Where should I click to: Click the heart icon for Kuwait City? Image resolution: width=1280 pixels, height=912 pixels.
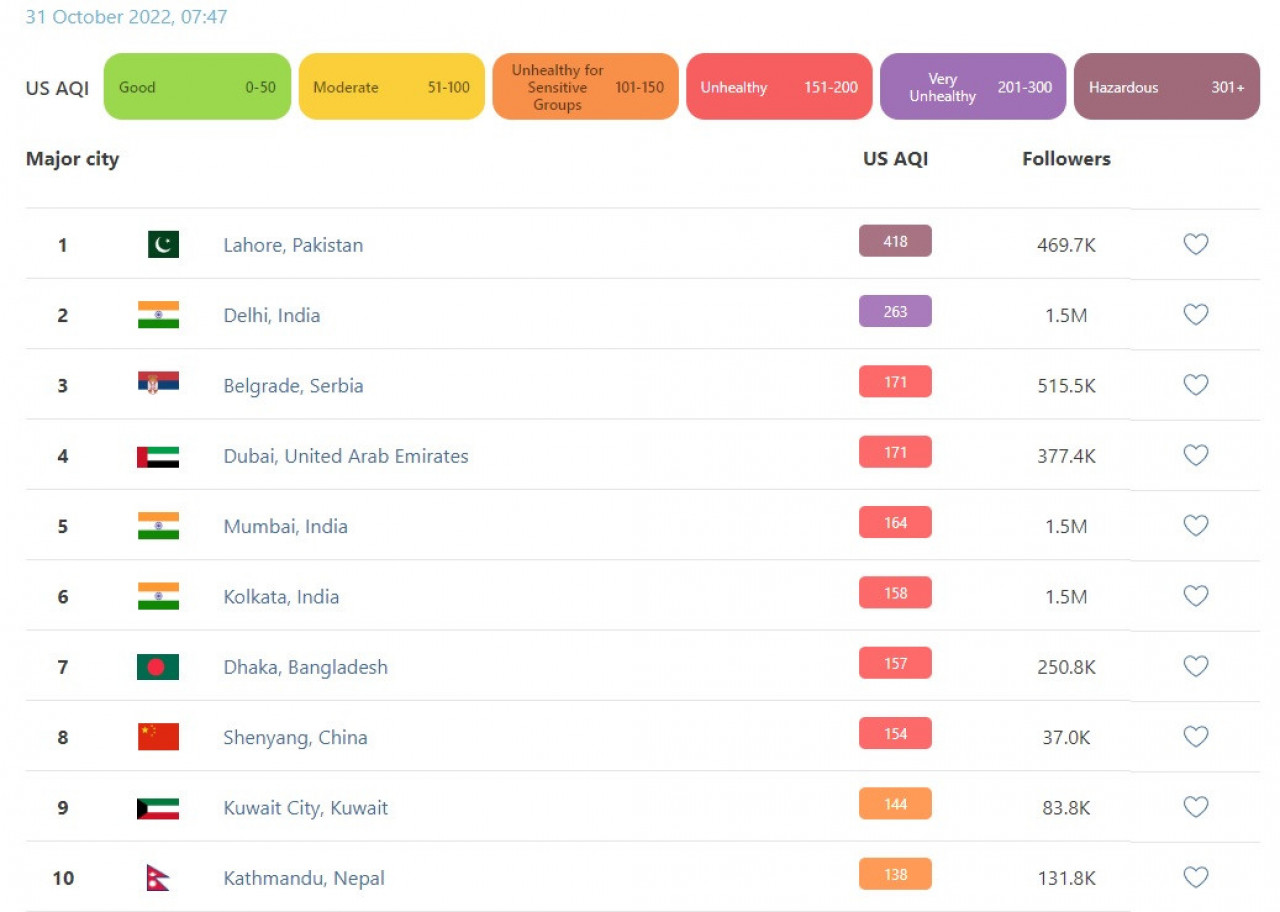(1195, 807)
